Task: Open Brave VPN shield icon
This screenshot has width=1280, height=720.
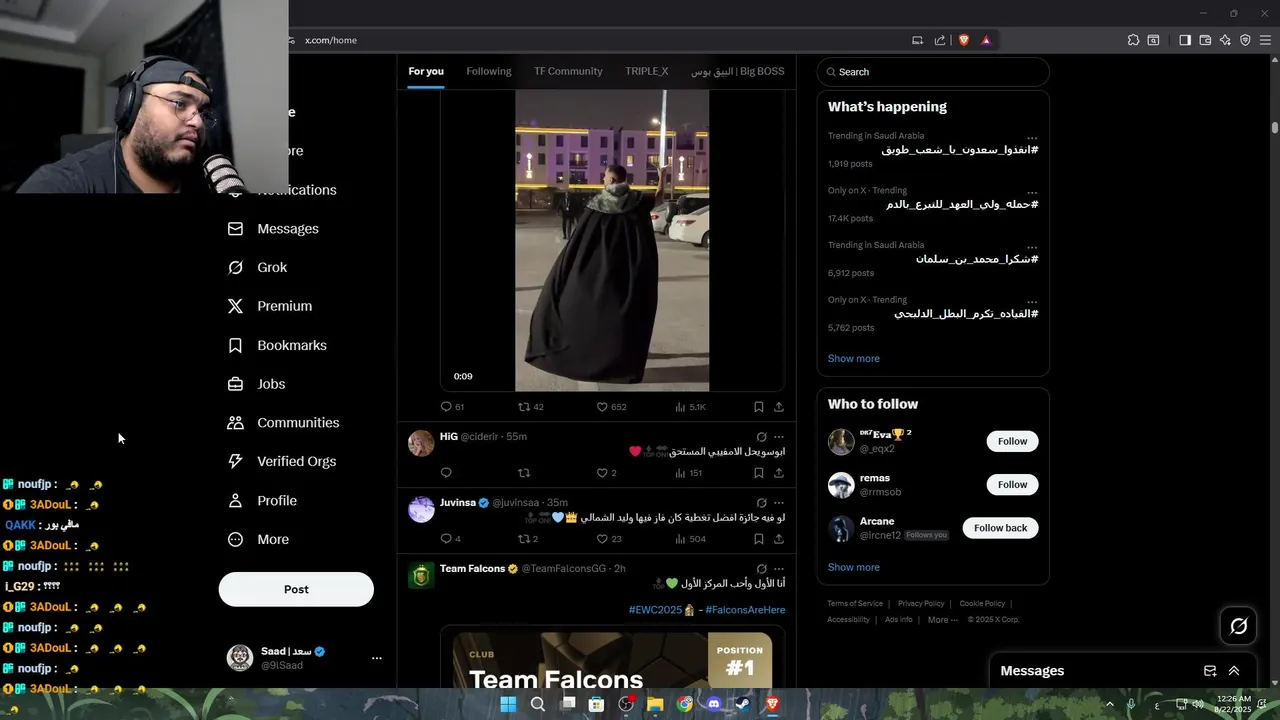Action: click(1245, 40)
